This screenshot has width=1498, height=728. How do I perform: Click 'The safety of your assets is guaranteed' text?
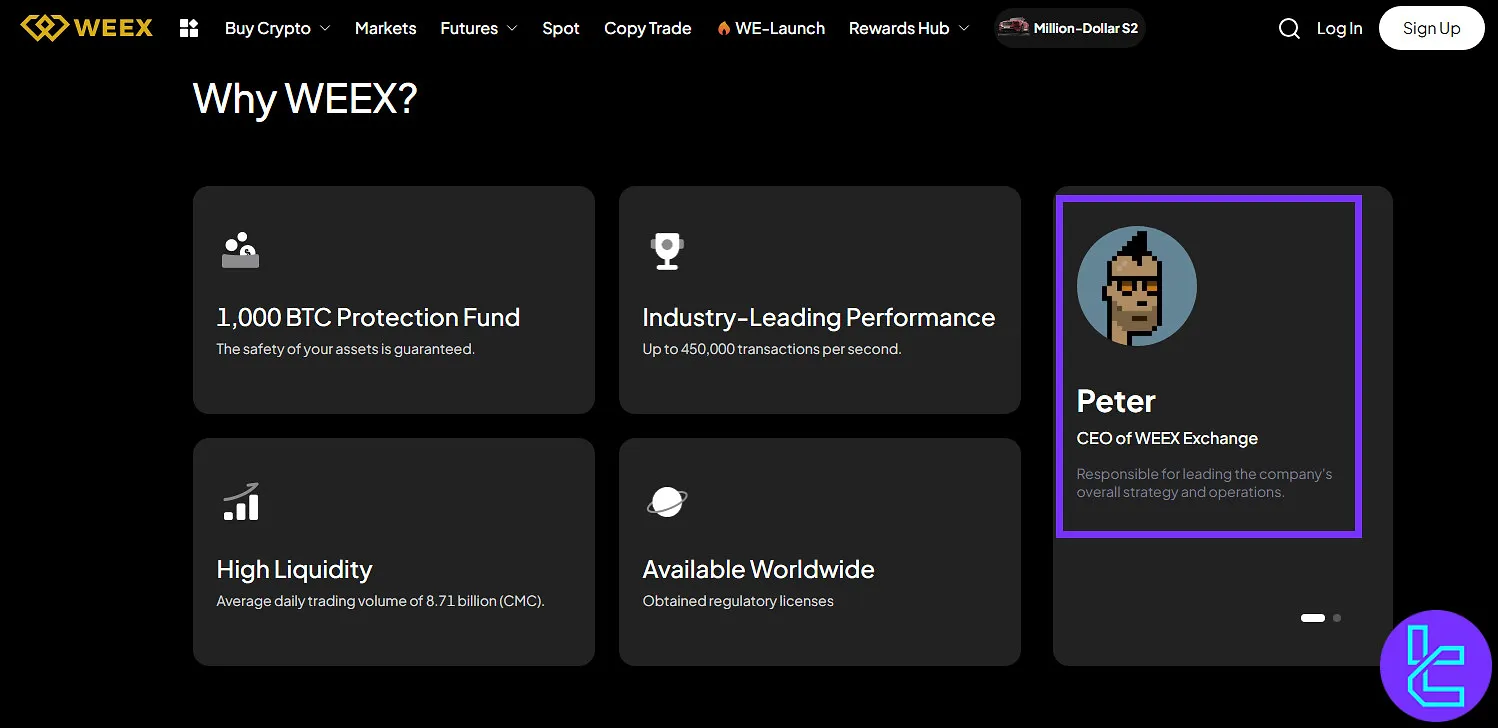click(345, 349)
